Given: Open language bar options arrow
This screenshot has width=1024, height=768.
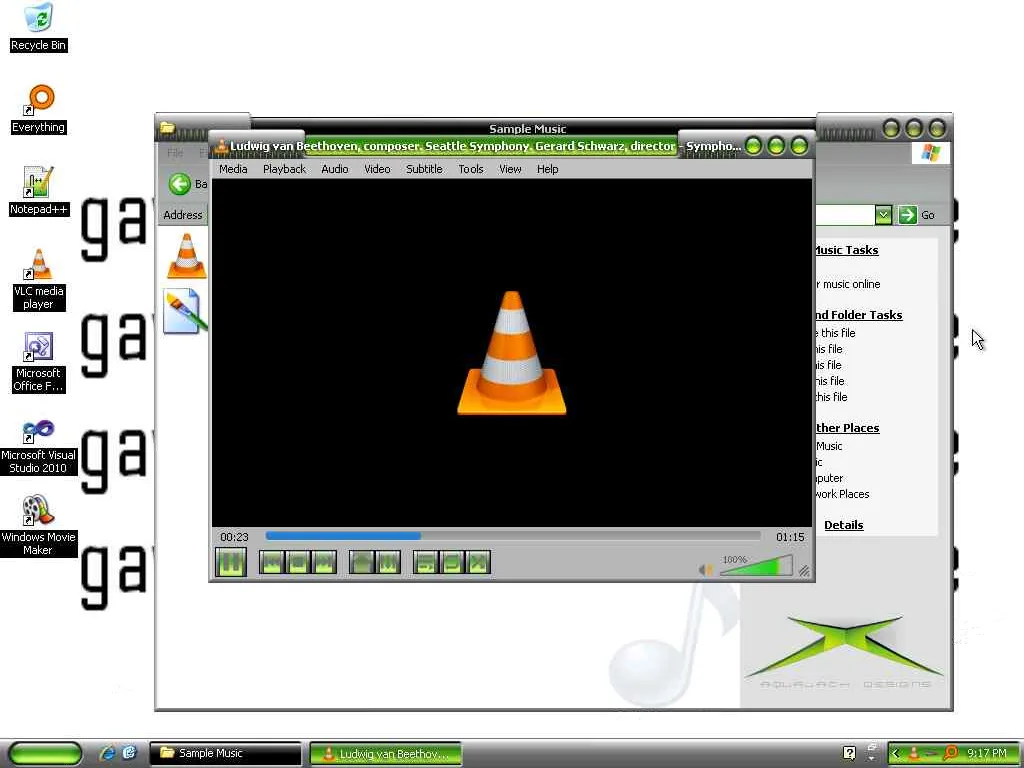Looking at the screenshot, I should [x=871, y=758].
